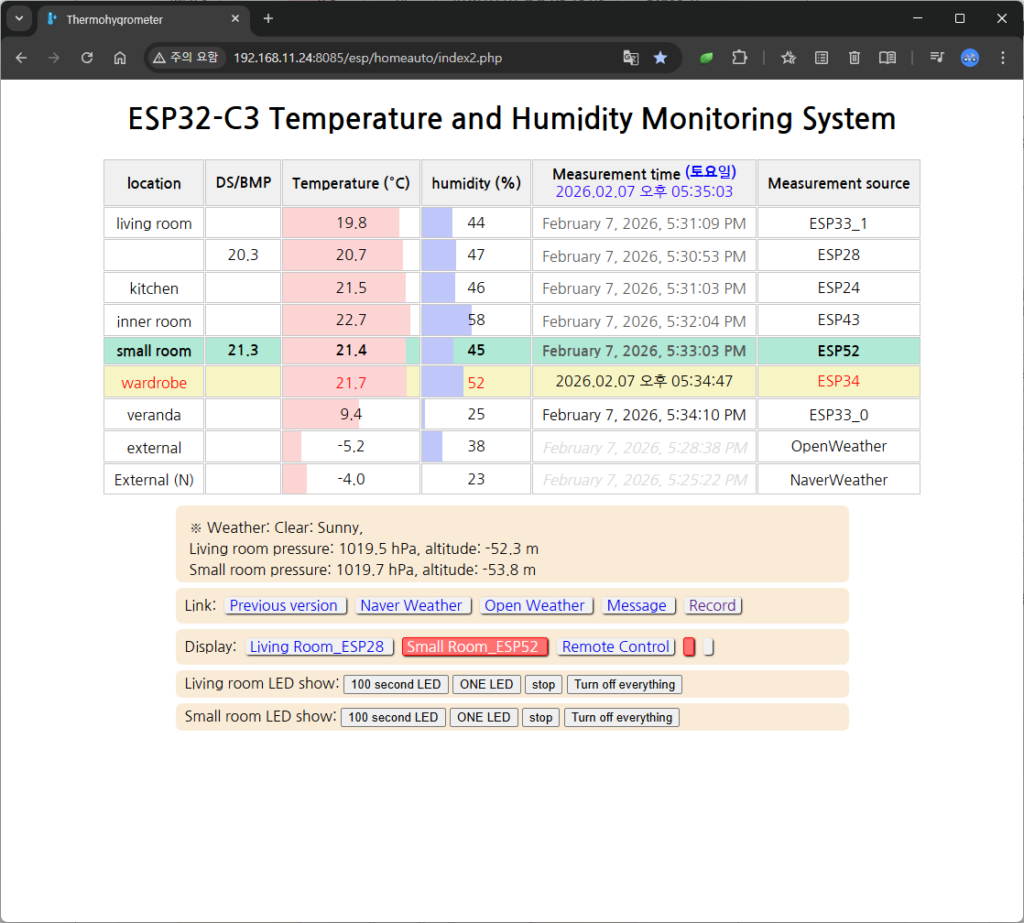Toggle Small Room_ESP52 display
This screenshot has width=1024, height=923.
(475, 647)
